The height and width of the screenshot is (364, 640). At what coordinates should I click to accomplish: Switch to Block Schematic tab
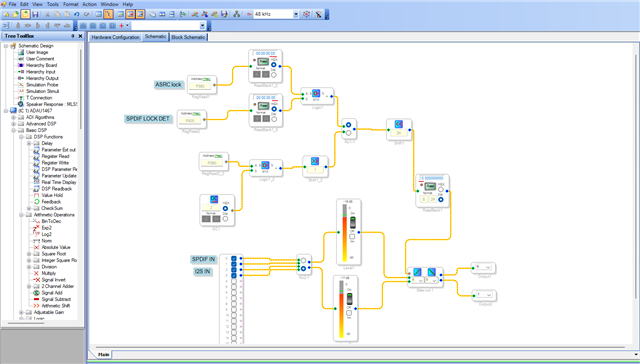pos(188,37)
